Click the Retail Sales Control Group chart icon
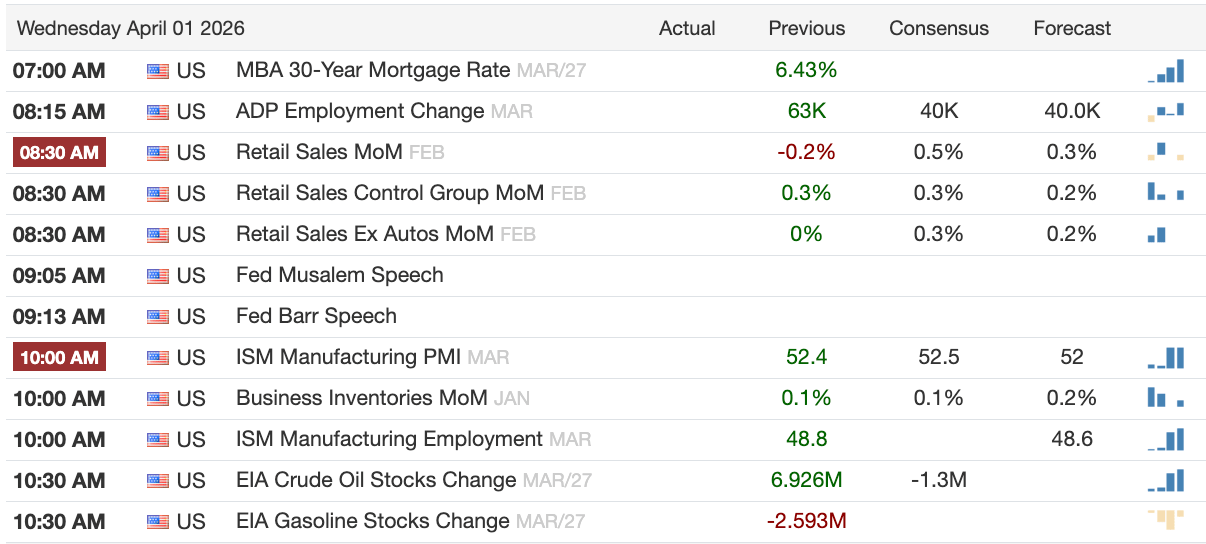This screenshot has height=544, width=1206. [1166, 192]
